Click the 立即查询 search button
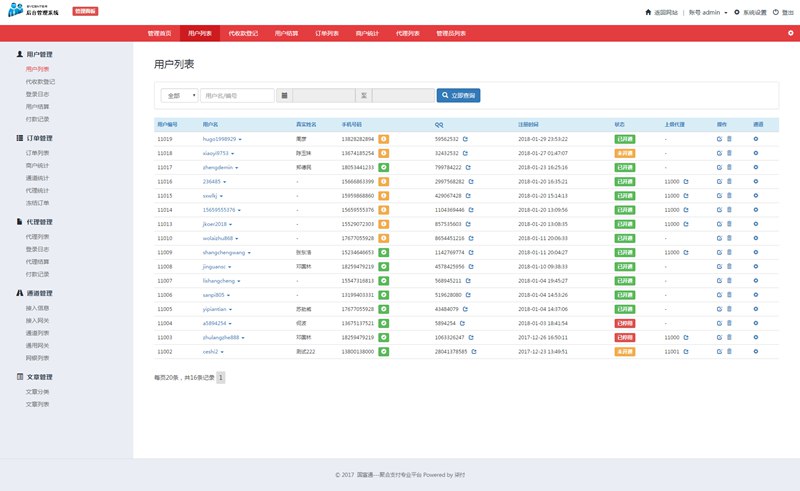Viewport: 800px width, 491px height. pyautogui.click(x=458, y=95)
